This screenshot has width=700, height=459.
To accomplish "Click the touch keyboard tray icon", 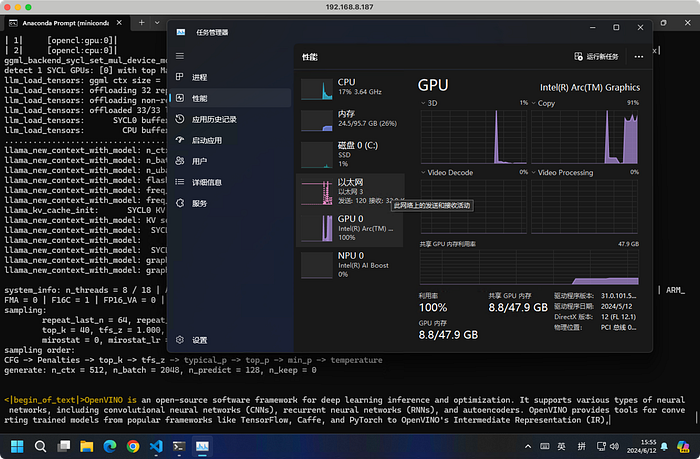I will 545,446.
